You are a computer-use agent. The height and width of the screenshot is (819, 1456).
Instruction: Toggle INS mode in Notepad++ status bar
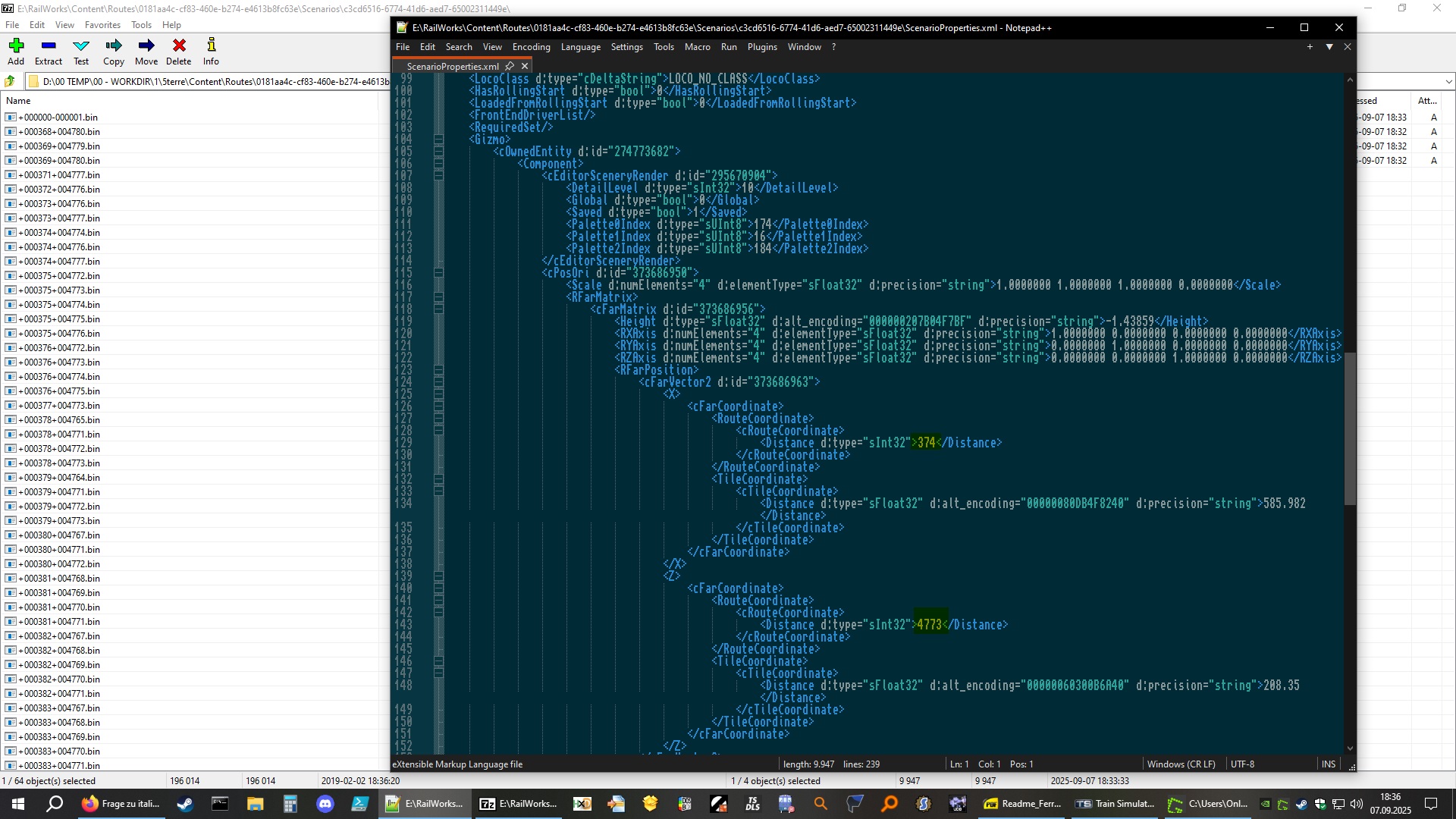click(1329, 764)
